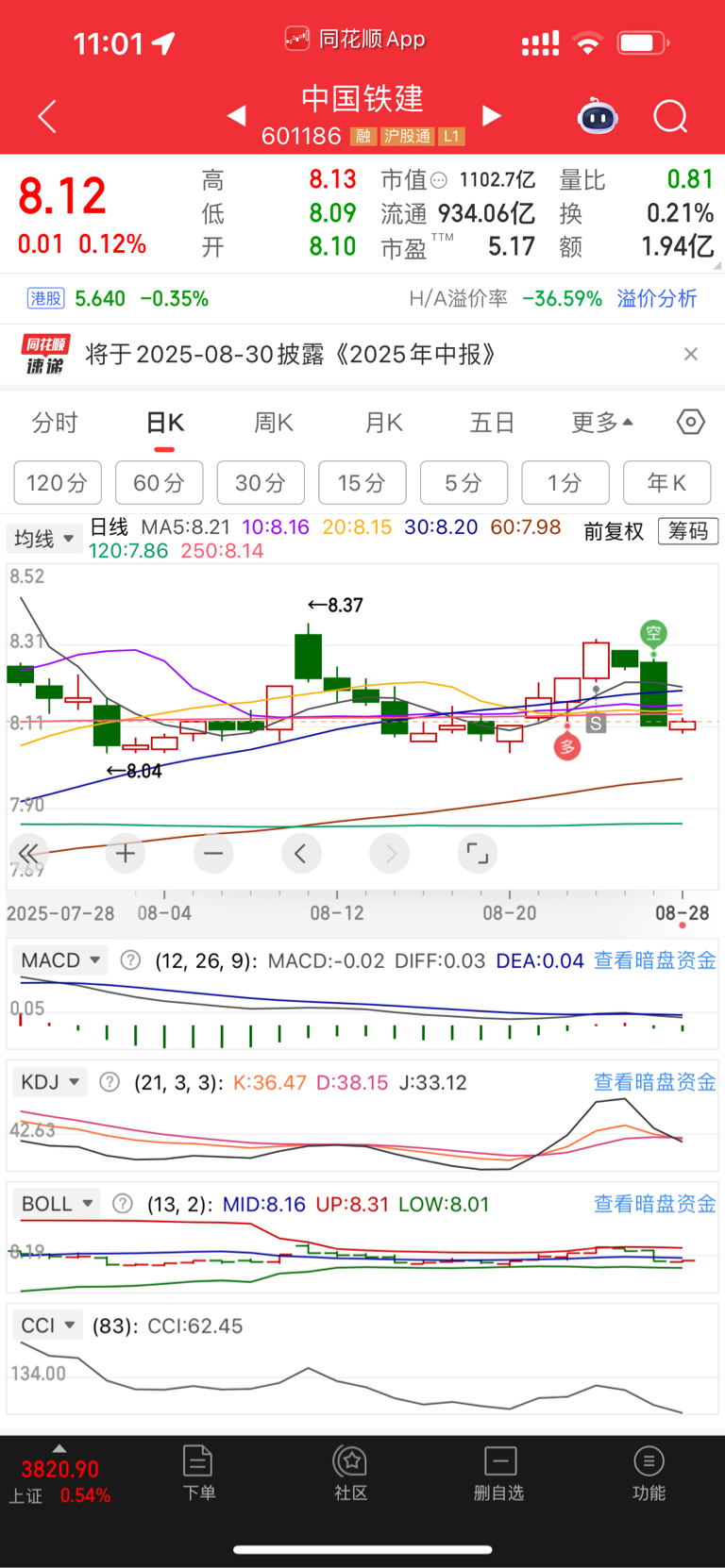
Task: Tap the 融 margin trading badge
Action: [362, 136]
